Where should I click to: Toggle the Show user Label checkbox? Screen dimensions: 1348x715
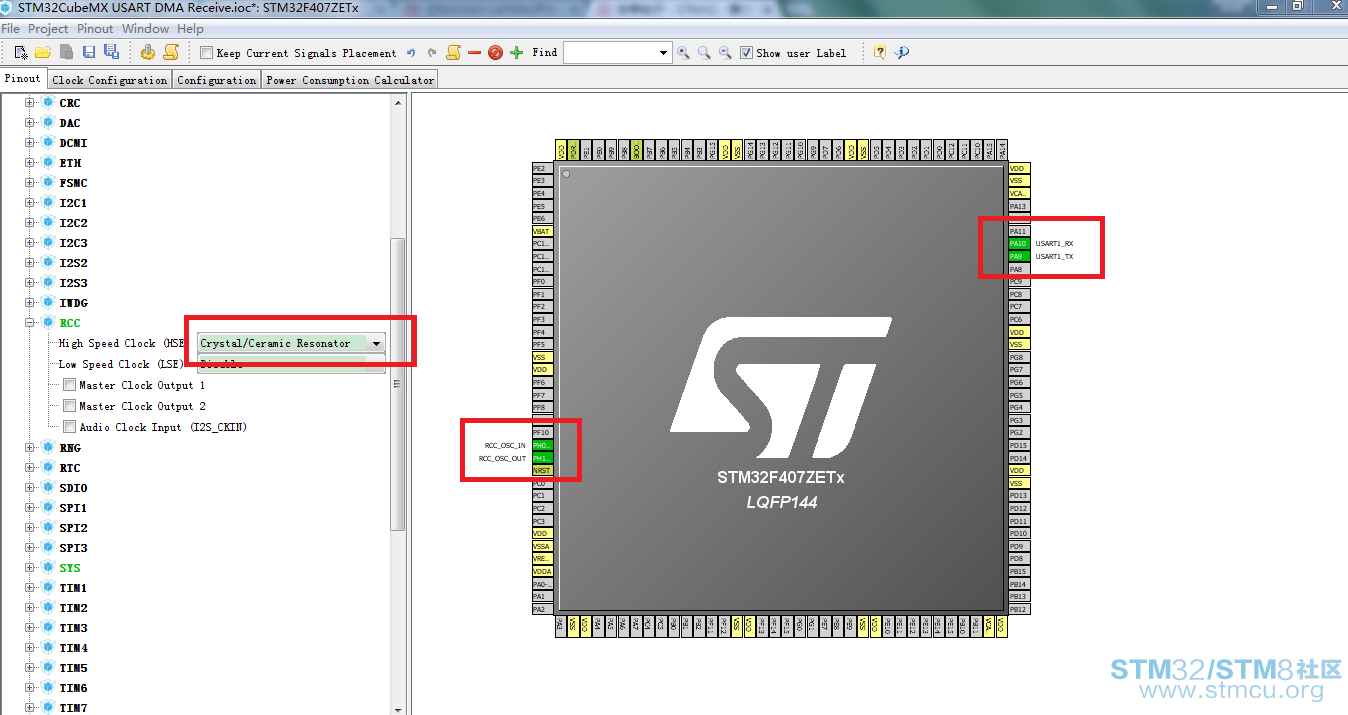[x=746, y=53]
